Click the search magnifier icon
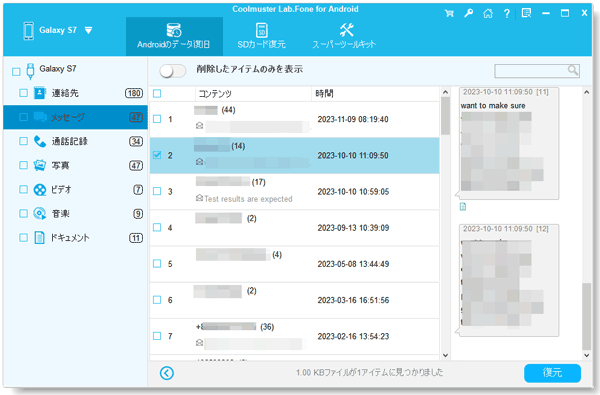600x395 pixels. (x=572, y=70)
